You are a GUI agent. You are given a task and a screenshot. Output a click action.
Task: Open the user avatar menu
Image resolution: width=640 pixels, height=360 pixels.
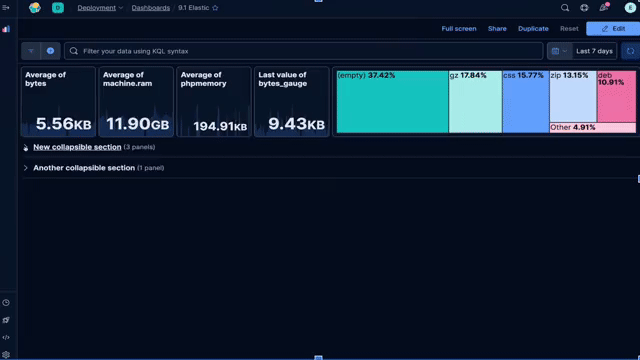click(630, 8)
